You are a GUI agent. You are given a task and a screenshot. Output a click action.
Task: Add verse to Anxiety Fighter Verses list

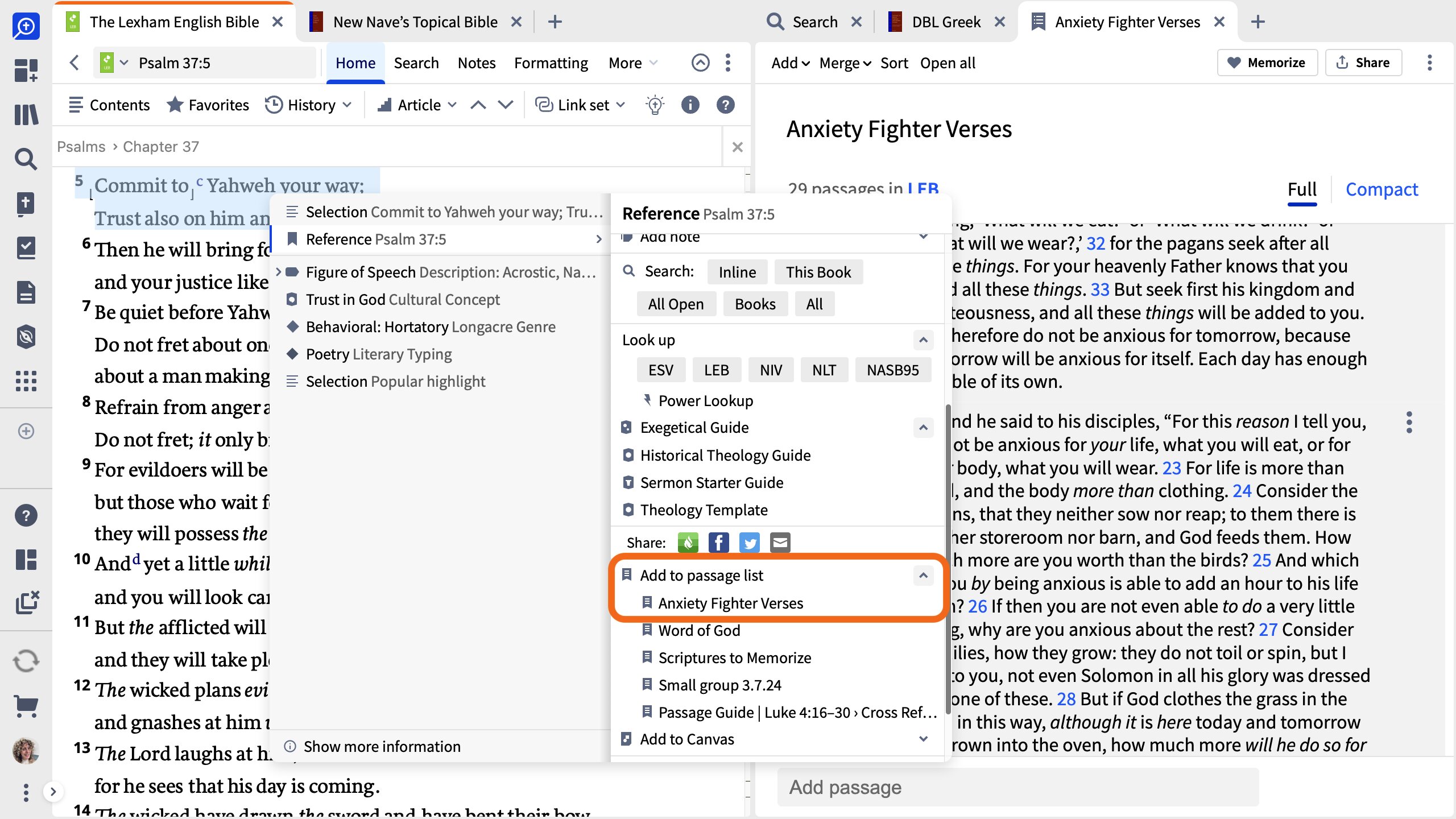pyautogui.click(x=730, y=603)
